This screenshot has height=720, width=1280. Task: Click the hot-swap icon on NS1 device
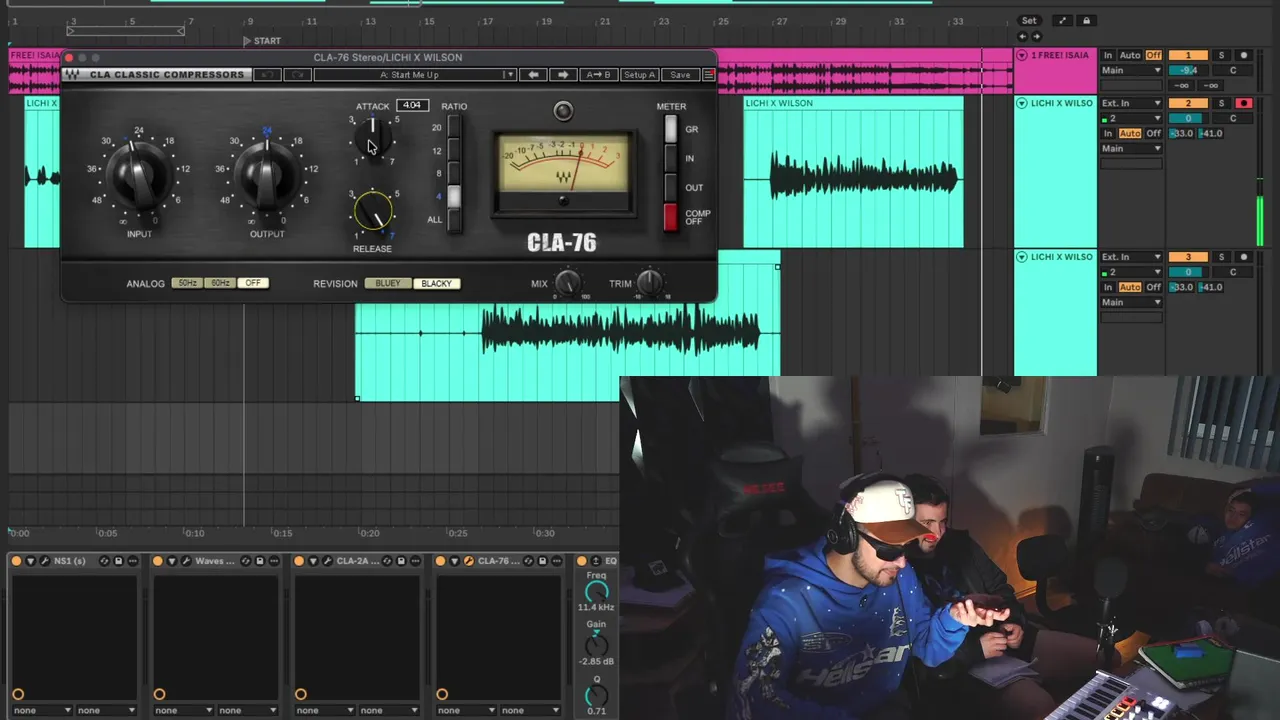(x=104, y=561)
